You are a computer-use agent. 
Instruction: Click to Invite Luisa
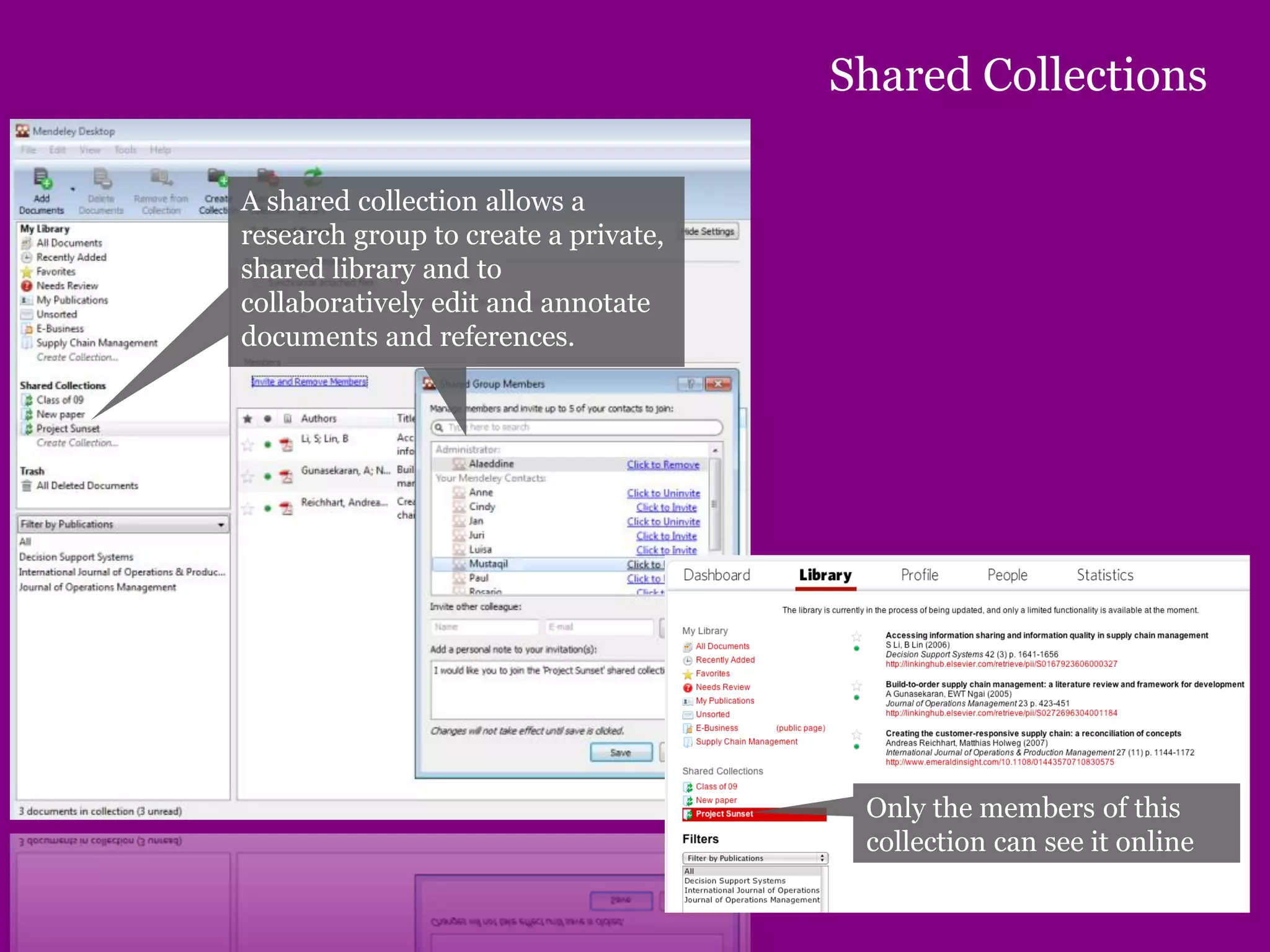[x=666, y=550]
